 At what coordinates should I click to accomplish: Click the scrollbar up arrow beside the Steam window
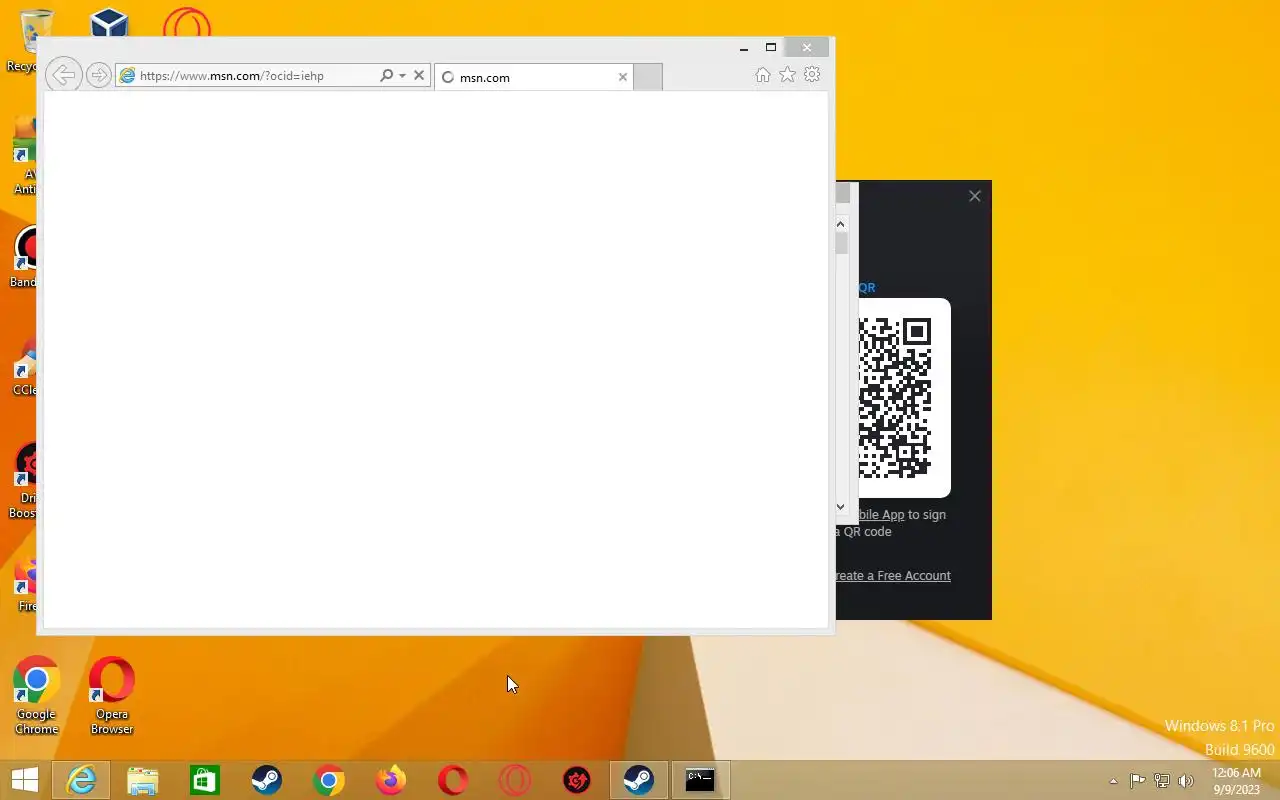(841, 224)
